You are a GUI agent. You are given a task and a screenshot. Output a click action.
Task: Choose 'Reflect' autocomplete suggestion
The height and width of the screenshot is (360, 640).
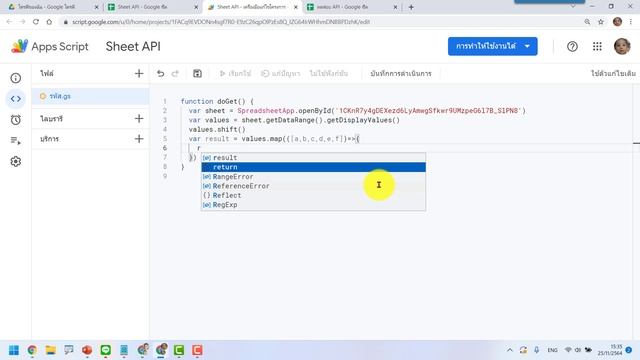pos(313,196)
